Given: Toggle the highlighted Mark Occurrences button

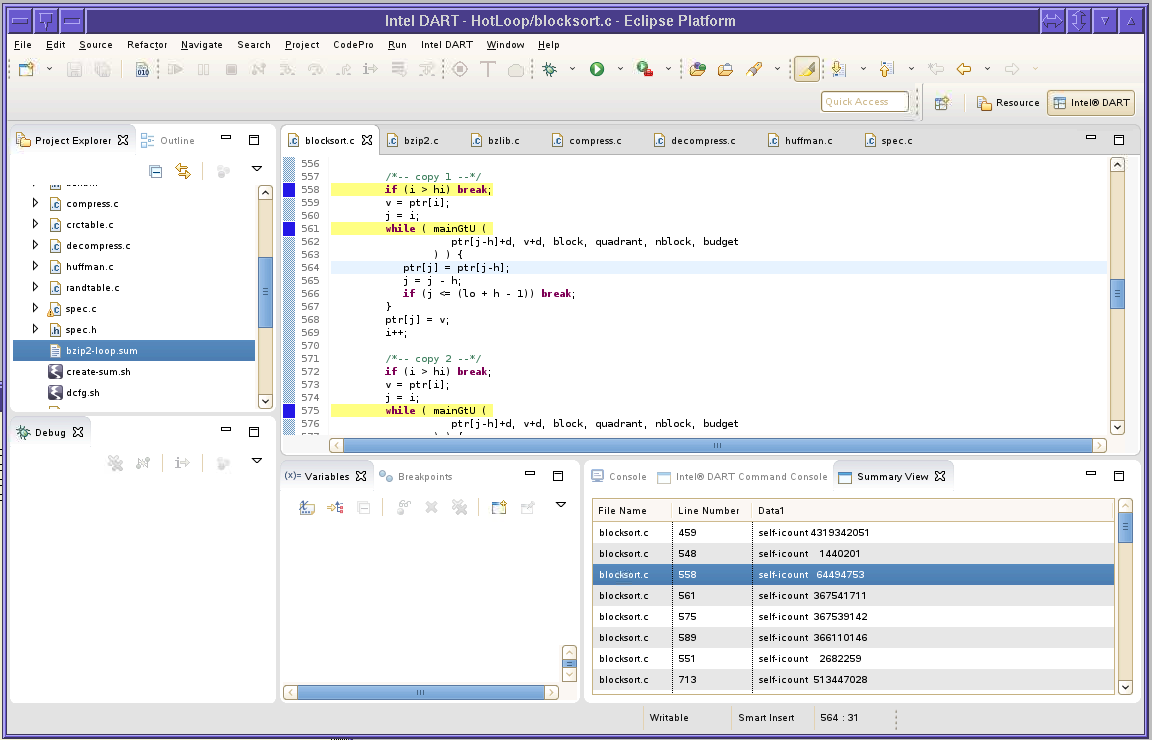Looking at the screenshot, I should (x=806, y=69).
